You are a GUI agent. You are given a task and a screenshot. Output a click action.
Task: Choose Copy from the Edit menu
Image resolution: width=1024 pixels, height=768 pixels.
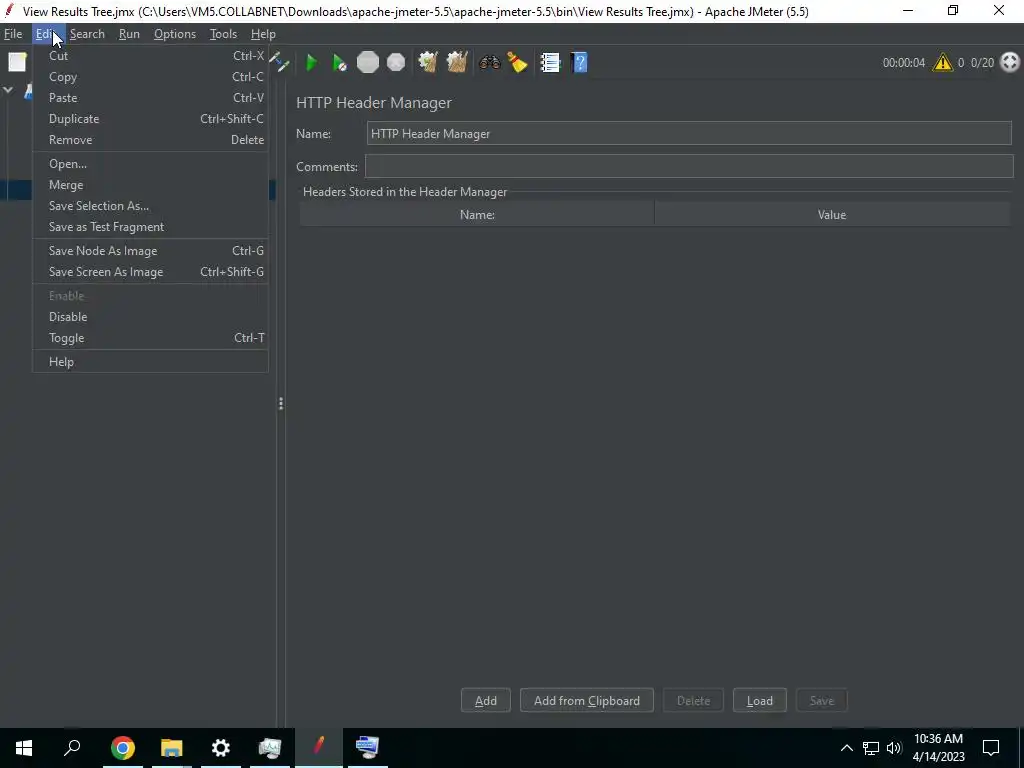[150, 77]
